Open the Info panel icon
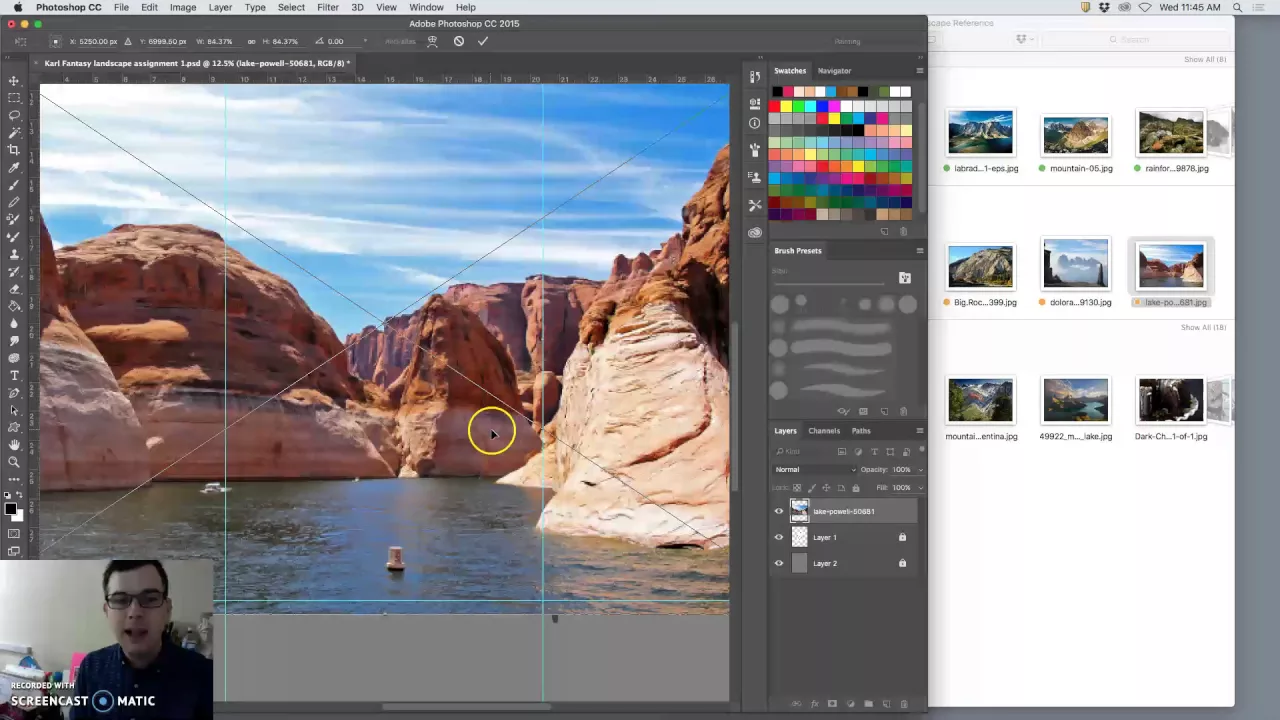 click(755, 123)
